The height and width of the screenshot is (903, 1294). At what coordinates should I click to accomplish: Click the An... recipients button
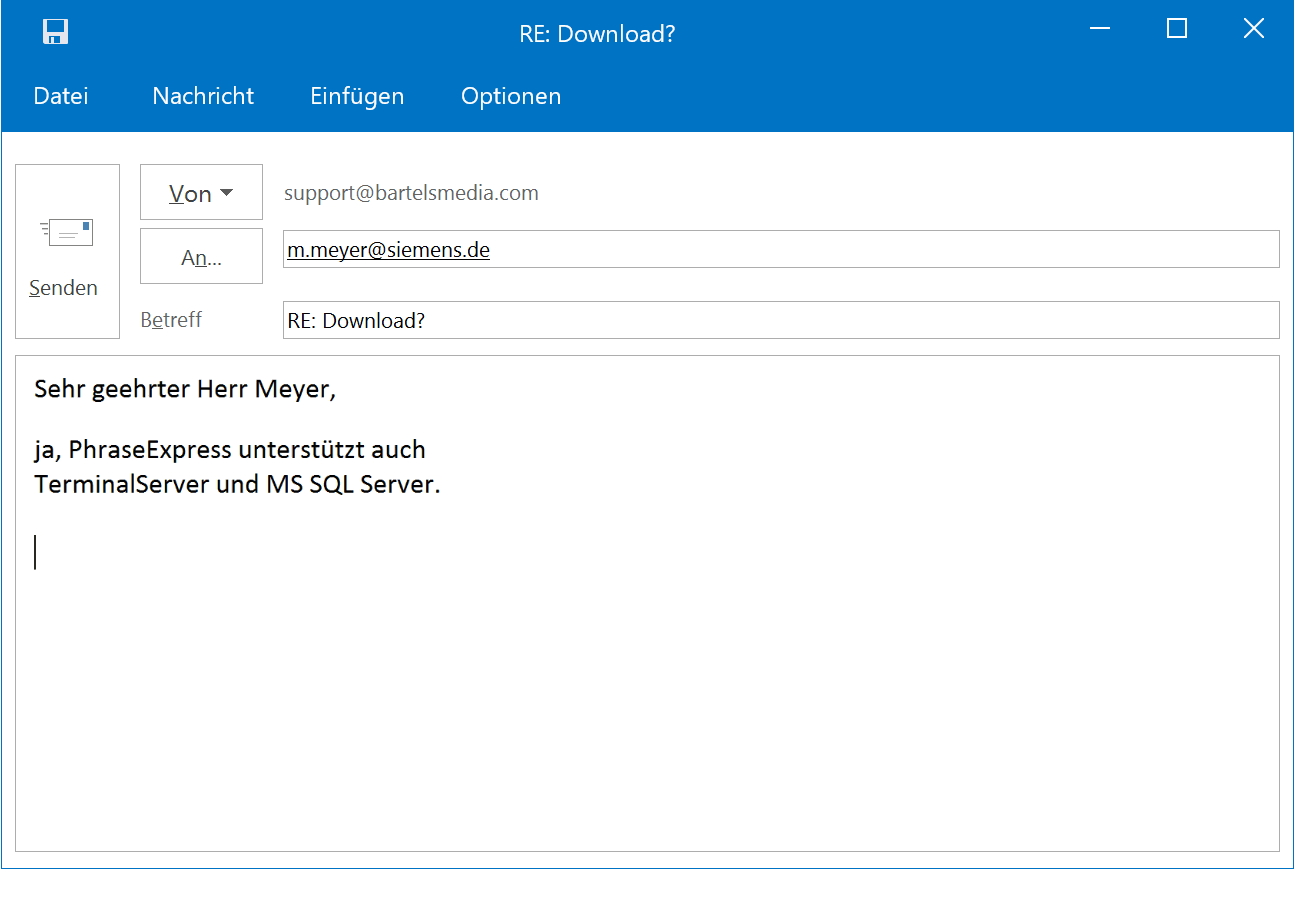coord(201,256)
